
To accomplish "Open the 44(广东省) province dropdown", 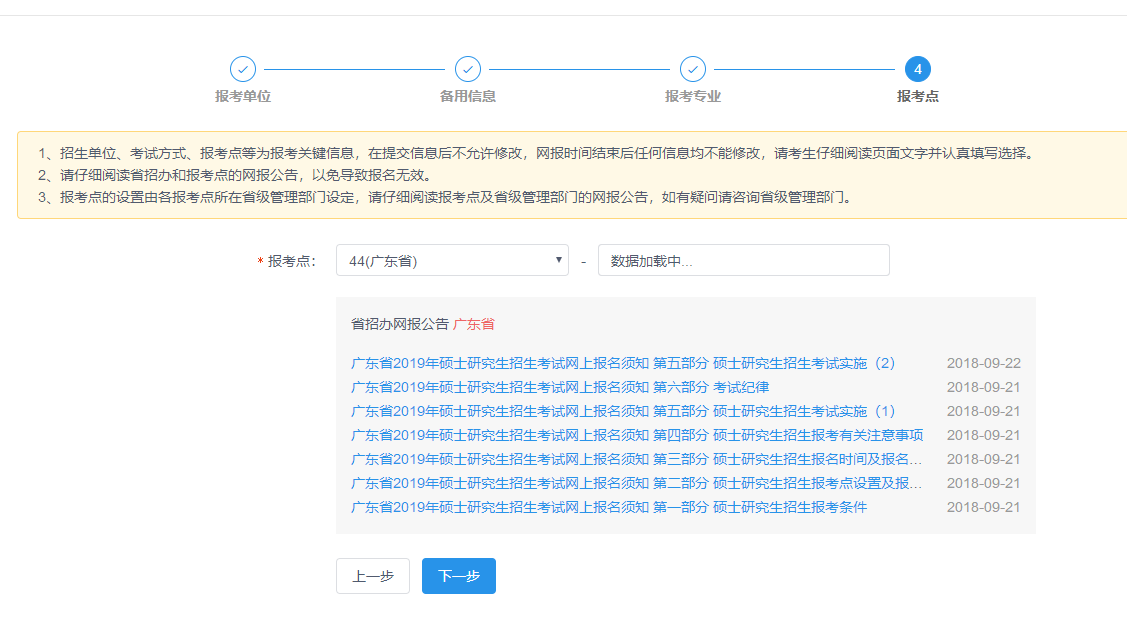I will pyautogui.click(x=452, y=260).
